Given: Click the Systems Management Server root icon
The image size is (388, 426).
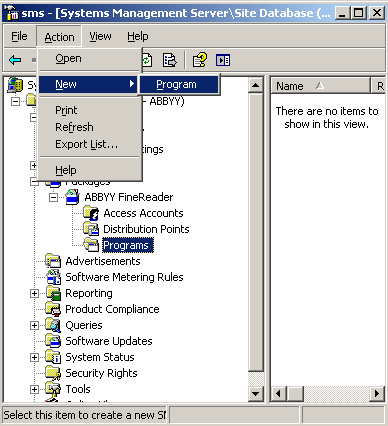Looking at the screenshot, I should 15,85.
